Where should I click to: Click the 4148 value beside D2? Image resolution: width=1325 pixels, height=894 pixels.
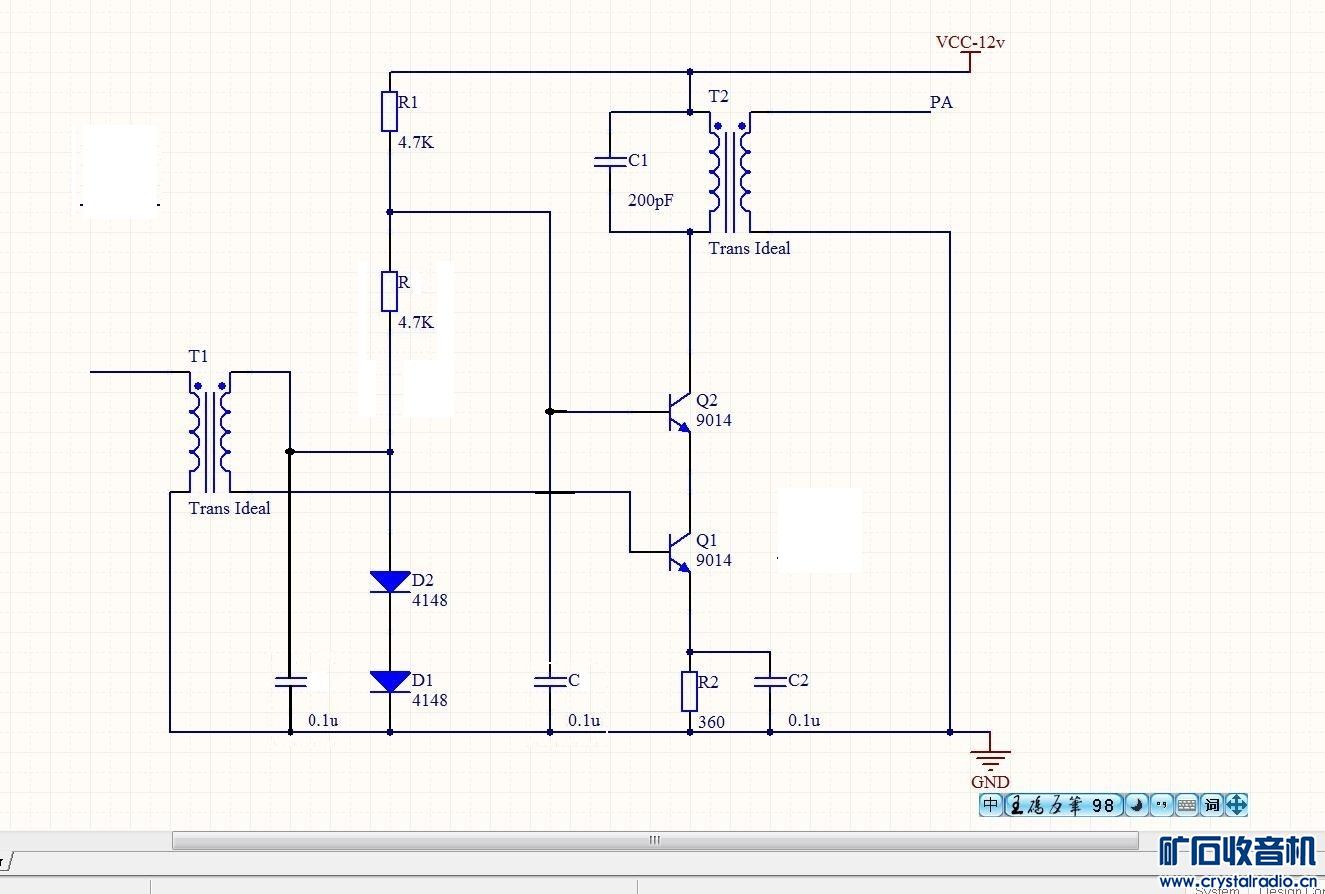tap(430, 600)
